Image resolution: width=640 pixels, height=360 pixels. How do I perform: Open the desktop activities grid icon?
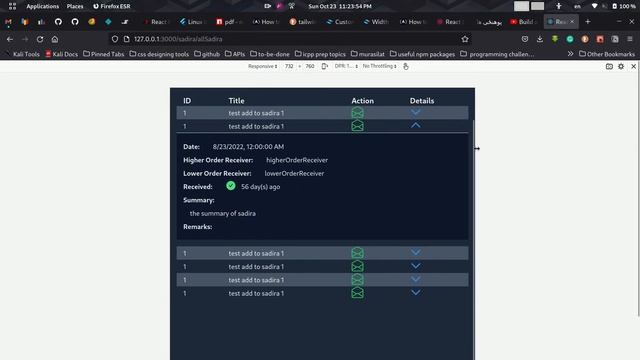pyautogui.click(x=12, y=6)
